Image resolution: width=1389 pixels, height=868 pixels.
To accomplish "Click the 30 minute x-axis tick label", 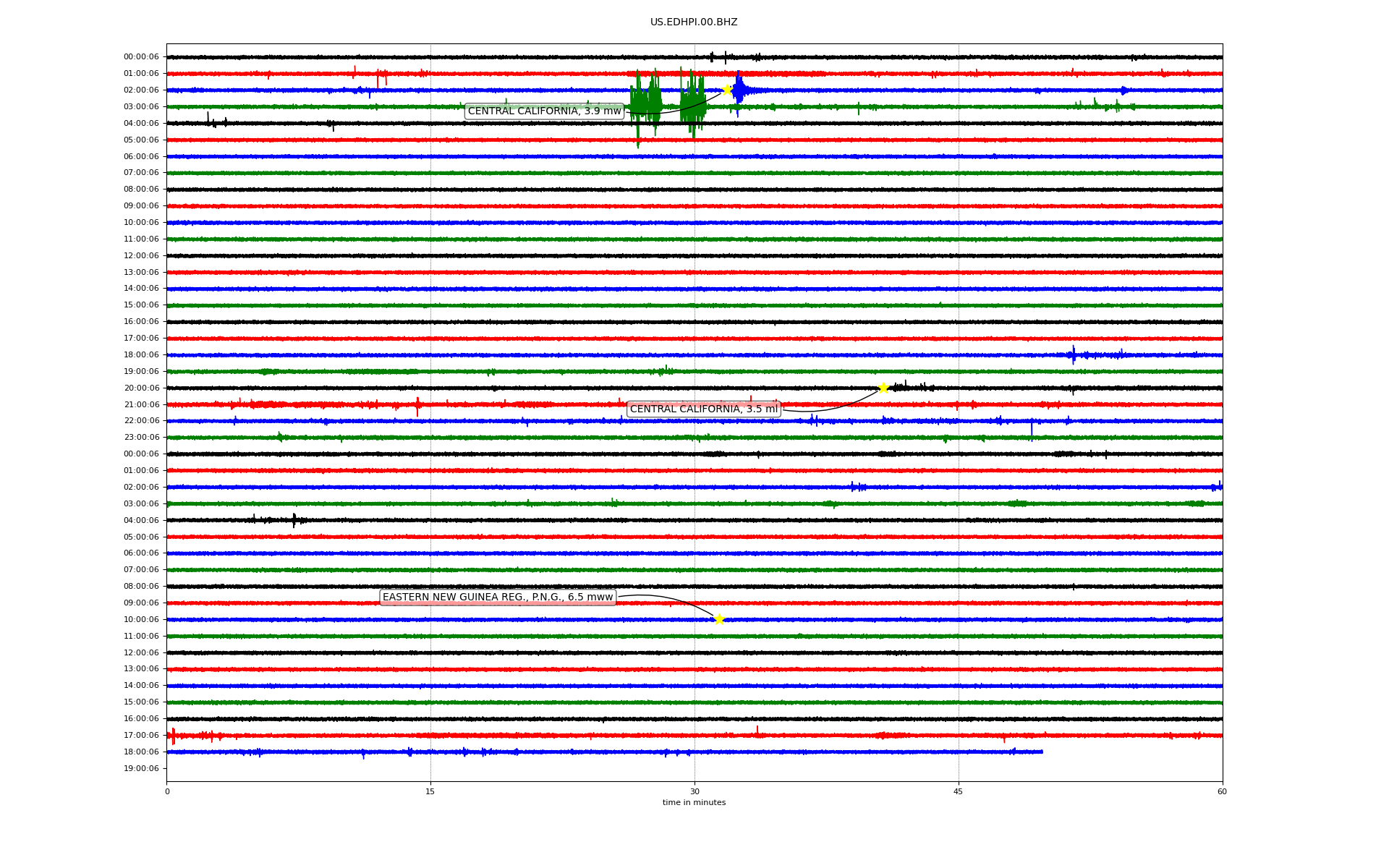I will [694, 791].
